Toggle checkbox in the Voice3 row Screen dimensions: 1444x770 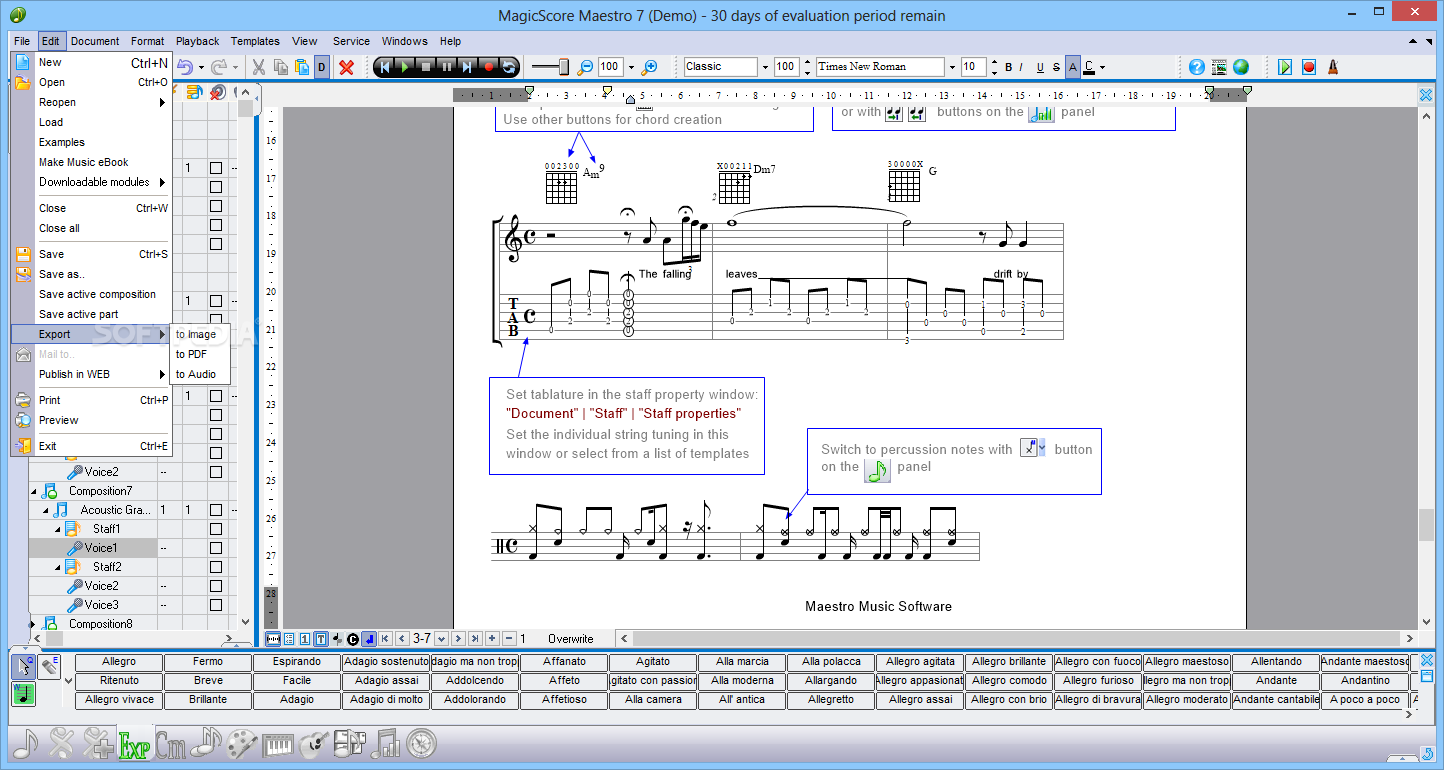[x=215, y=605]
